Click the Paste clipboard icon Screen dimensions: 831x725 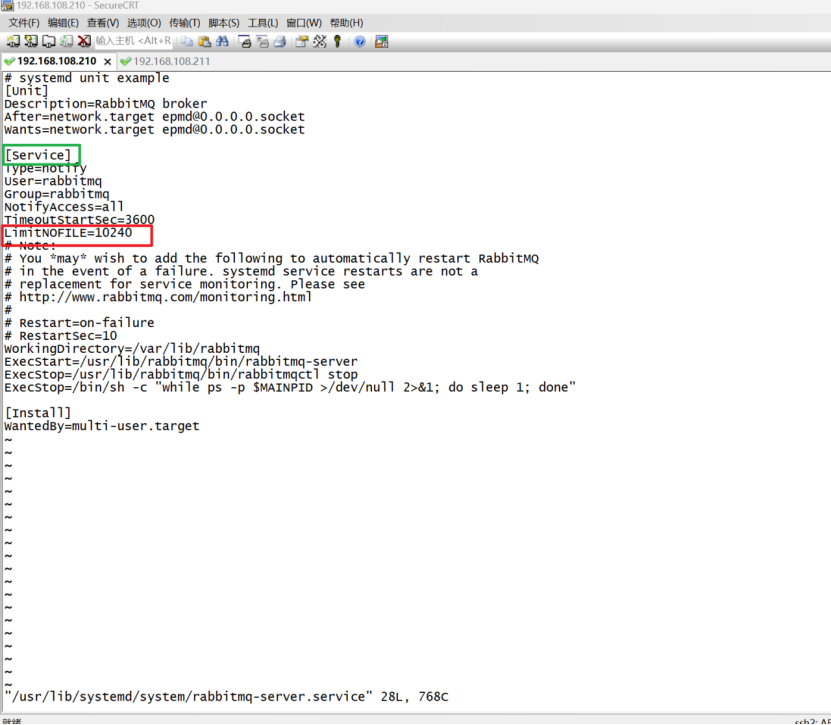coord(205,41)
